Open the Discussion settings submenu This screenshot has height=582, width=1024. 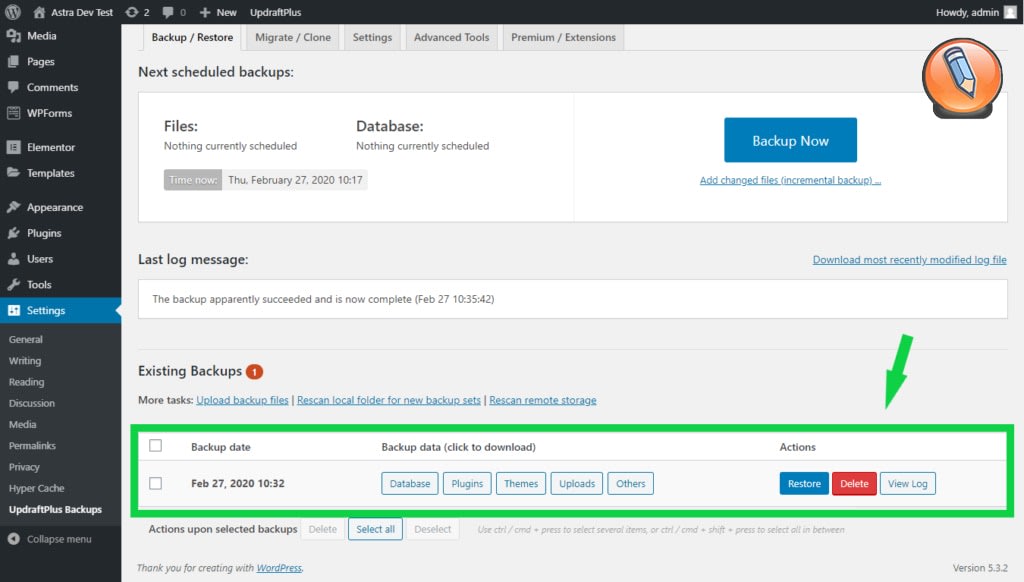click(x=31, y=403)
